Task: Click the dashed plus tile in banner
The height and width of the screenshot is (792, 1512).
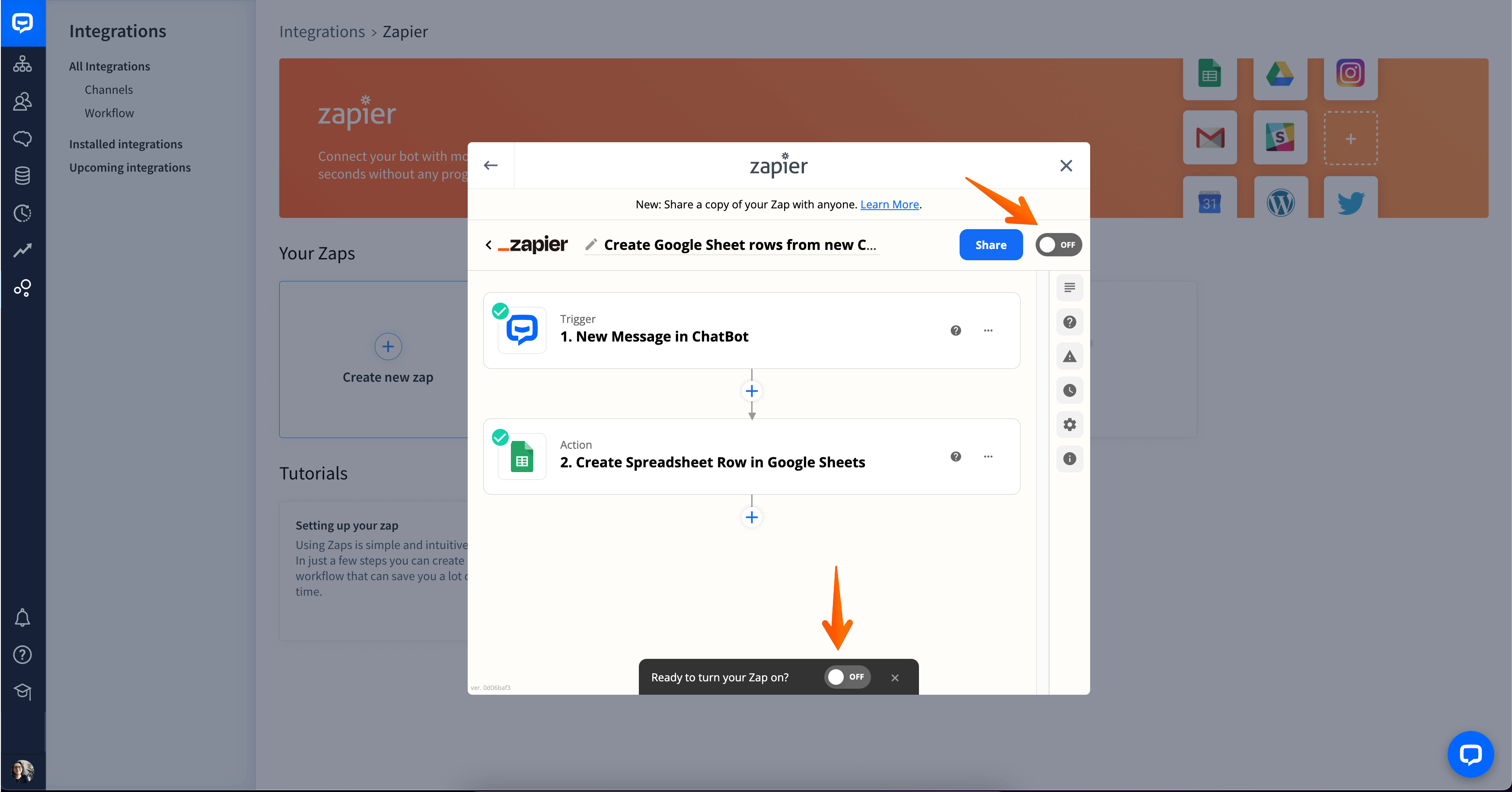Action: click(x=1351, y=138)
